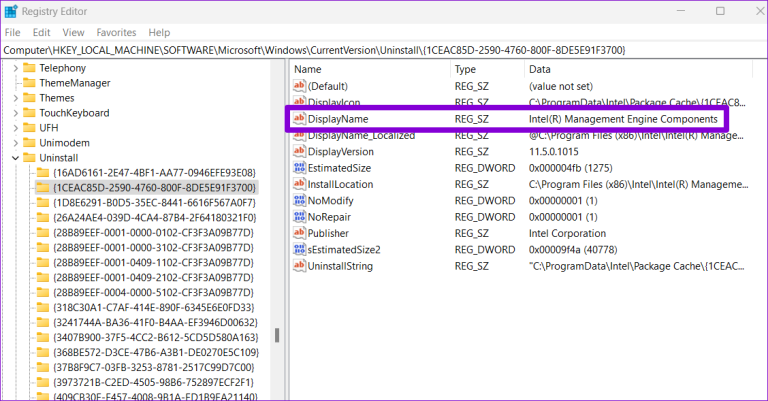
Task: Click the DWORD icon beside NoModify
Action: [298, 200]
